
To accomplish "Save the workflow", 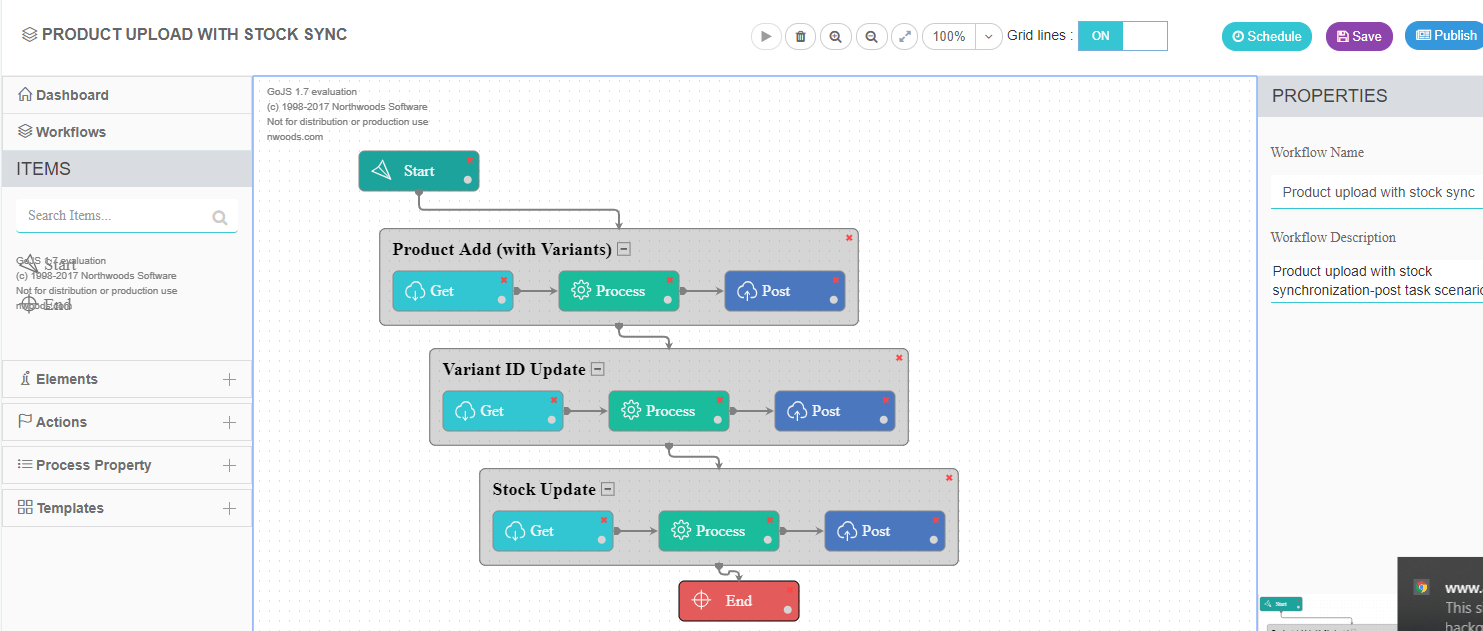I will (1358, 36).
